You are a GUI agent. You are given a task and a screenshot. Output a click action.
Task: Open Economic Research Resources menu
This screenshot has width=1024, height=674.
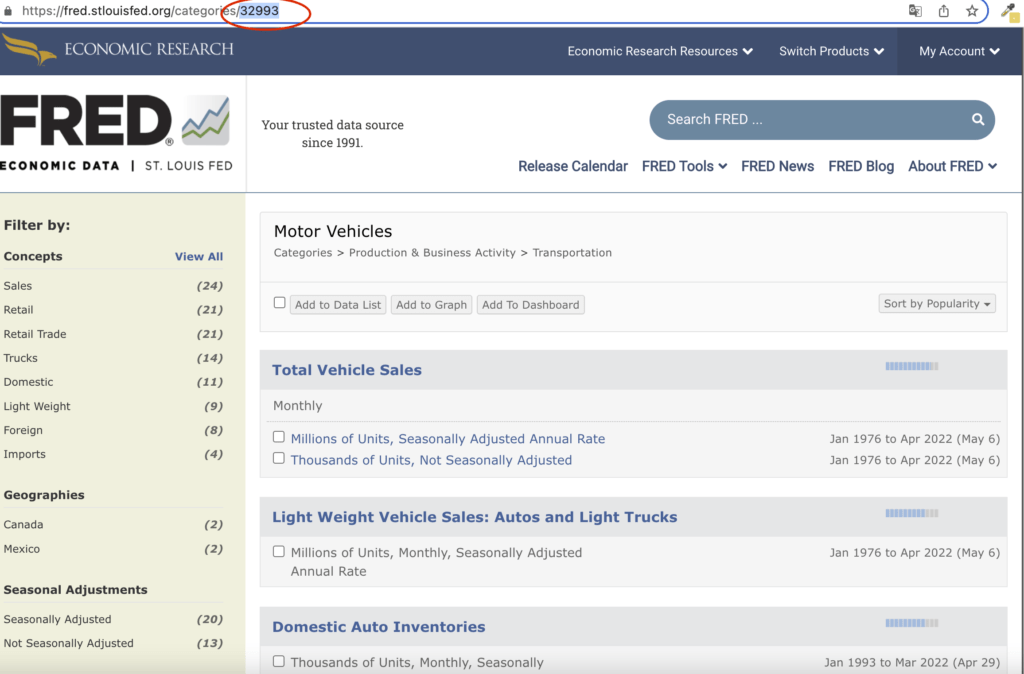point(660,51)
